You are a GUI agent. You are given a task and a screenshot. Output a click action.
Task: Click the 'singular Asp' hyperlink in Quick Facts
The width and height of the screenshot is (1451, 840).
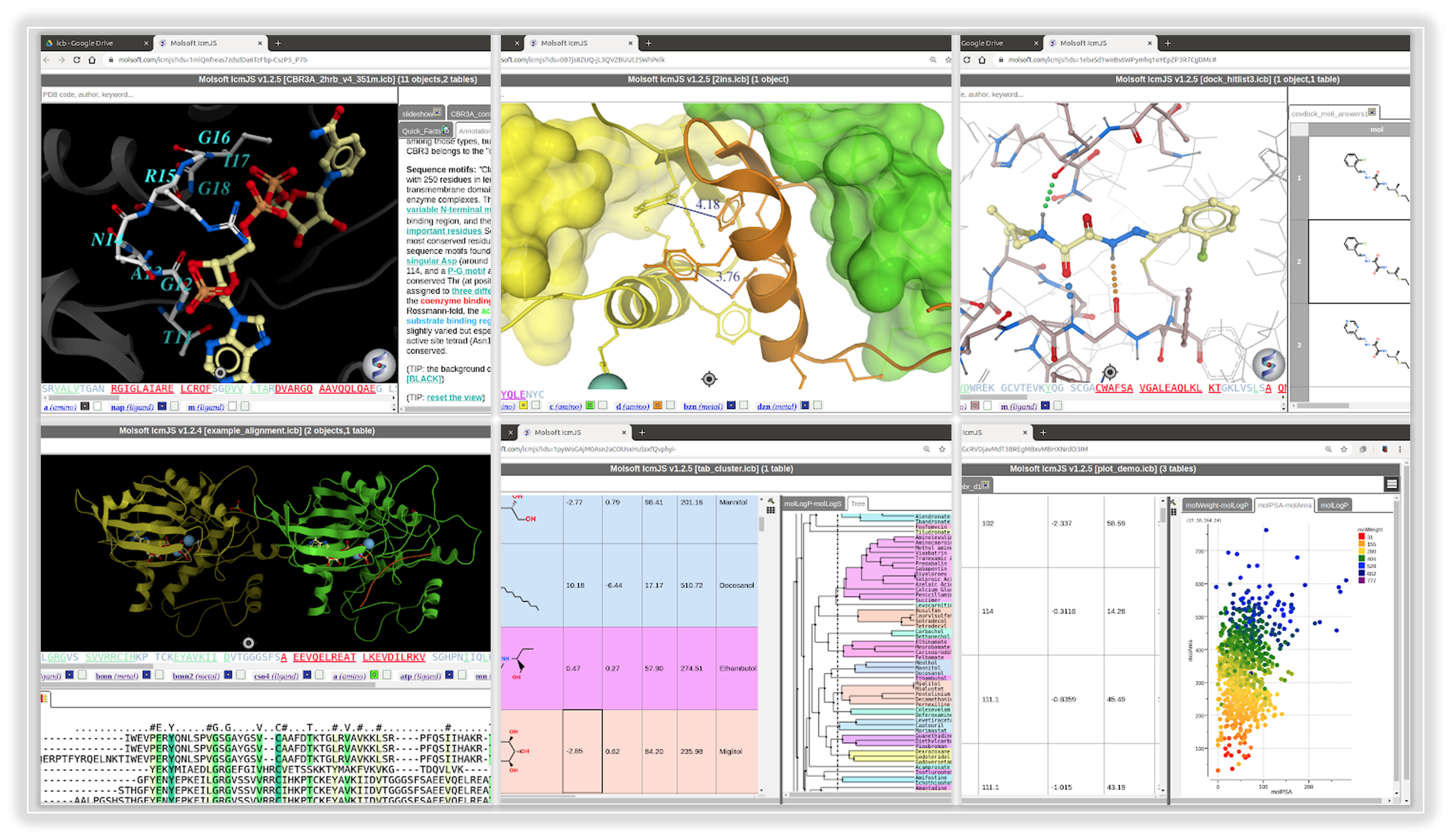[431, 261]
